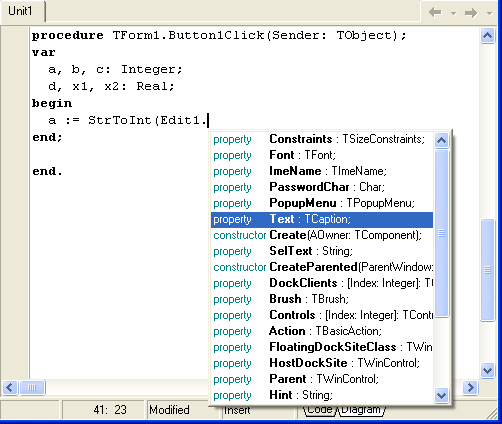Click the 'var' keyword line
The width and height of the screenshot is (502, 424).
pos(44,53)
